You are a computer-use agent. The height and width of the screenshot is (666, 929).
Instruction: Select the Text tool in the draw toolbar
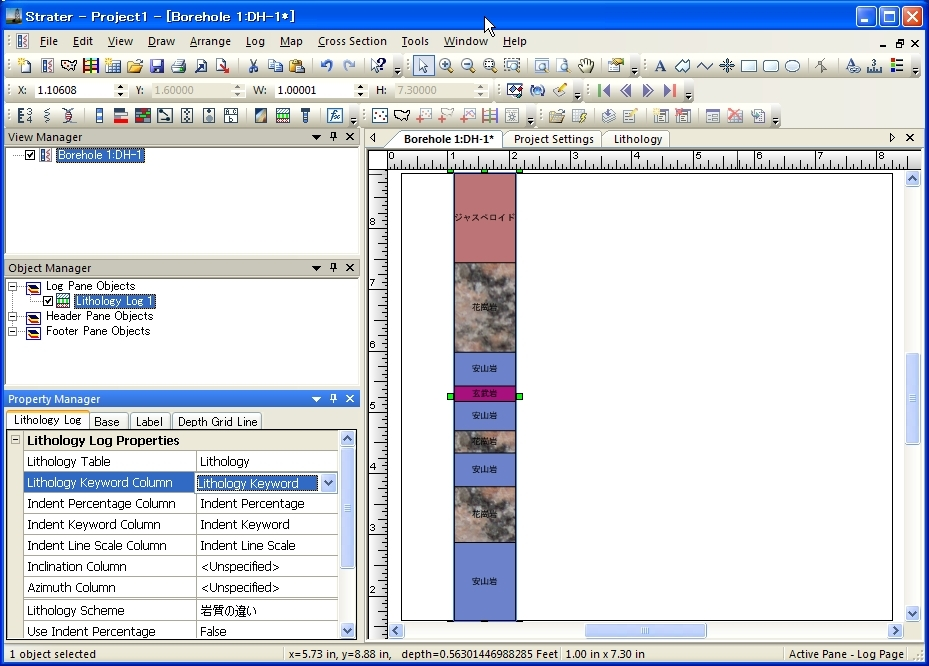pyautogui.click(x=660, y=66)
